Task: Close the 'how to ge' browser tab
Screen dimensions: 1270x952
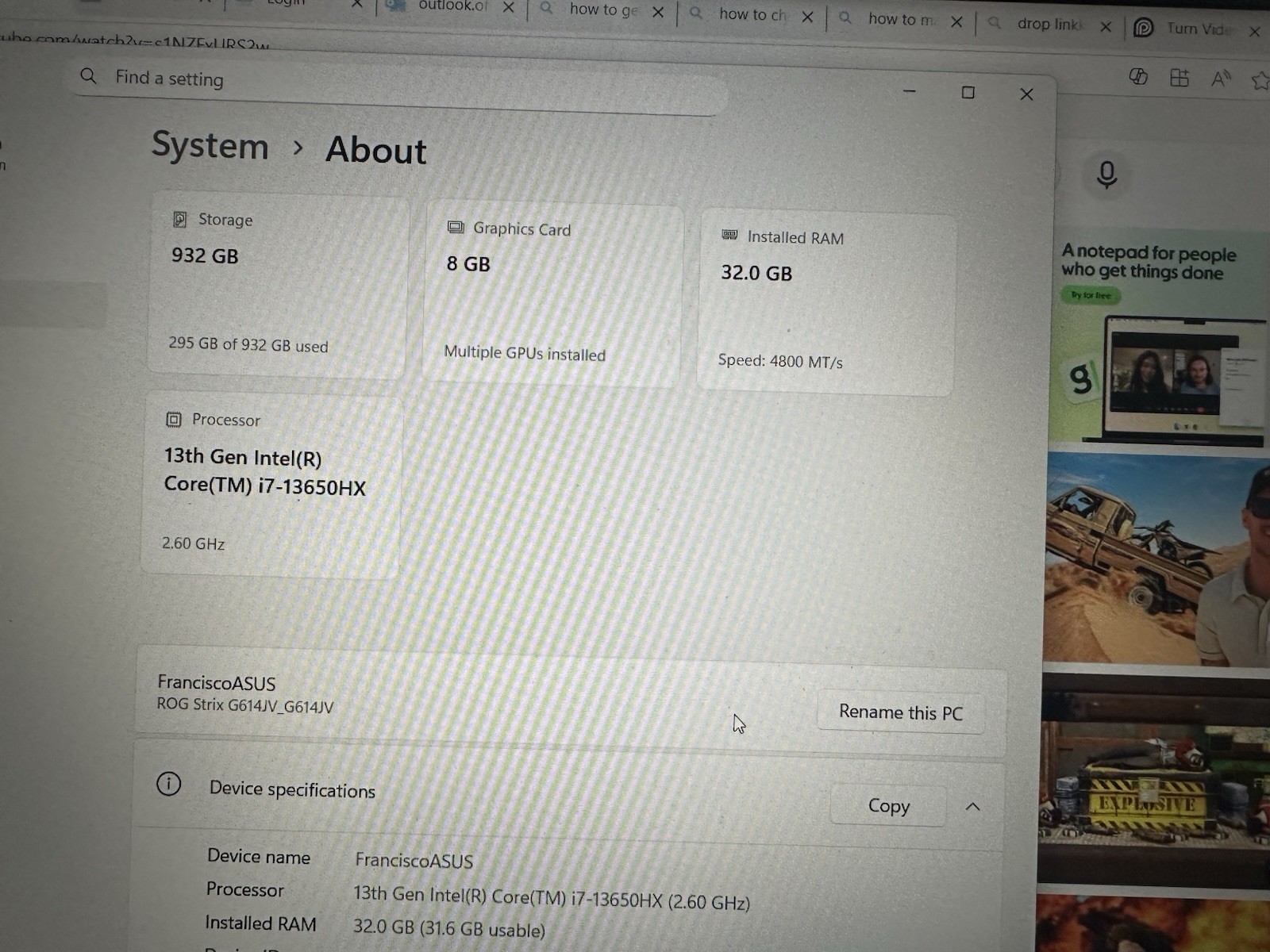Action: [x=658, y=12]
